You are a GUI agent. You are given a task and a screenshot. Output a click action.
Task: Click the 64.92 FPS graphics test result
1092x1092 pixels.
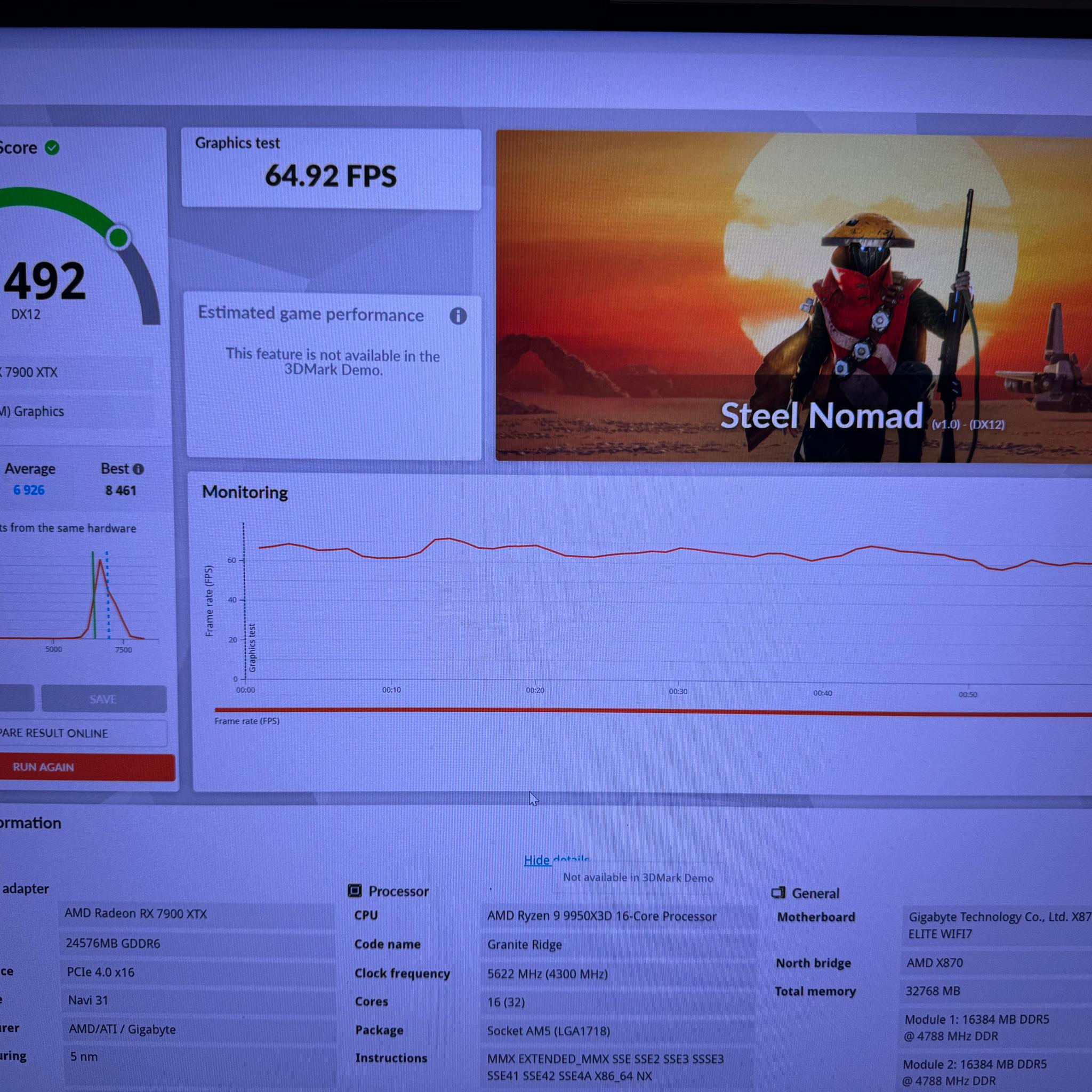331,175
